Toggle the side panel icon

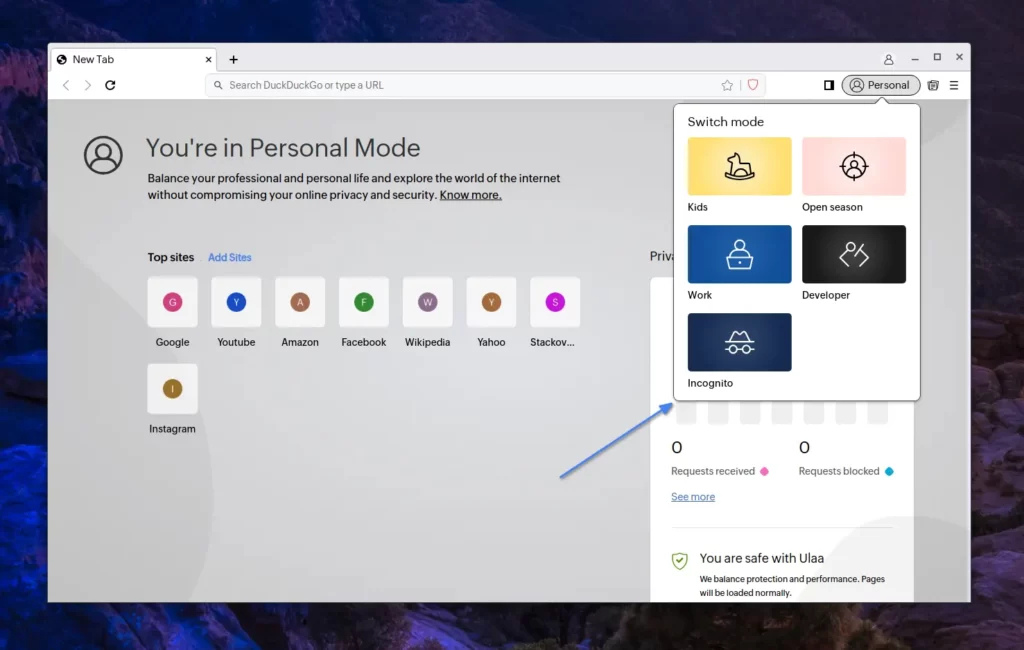pos(828,85)
